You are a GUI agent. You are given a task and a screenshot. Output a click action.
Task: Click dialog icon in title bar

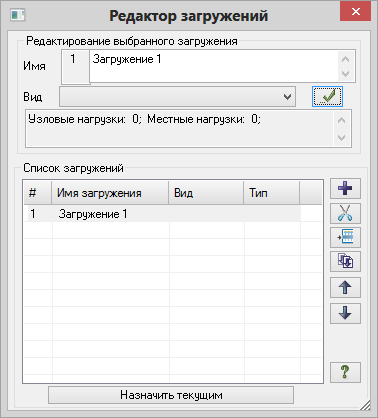click(x=18, y=15)
